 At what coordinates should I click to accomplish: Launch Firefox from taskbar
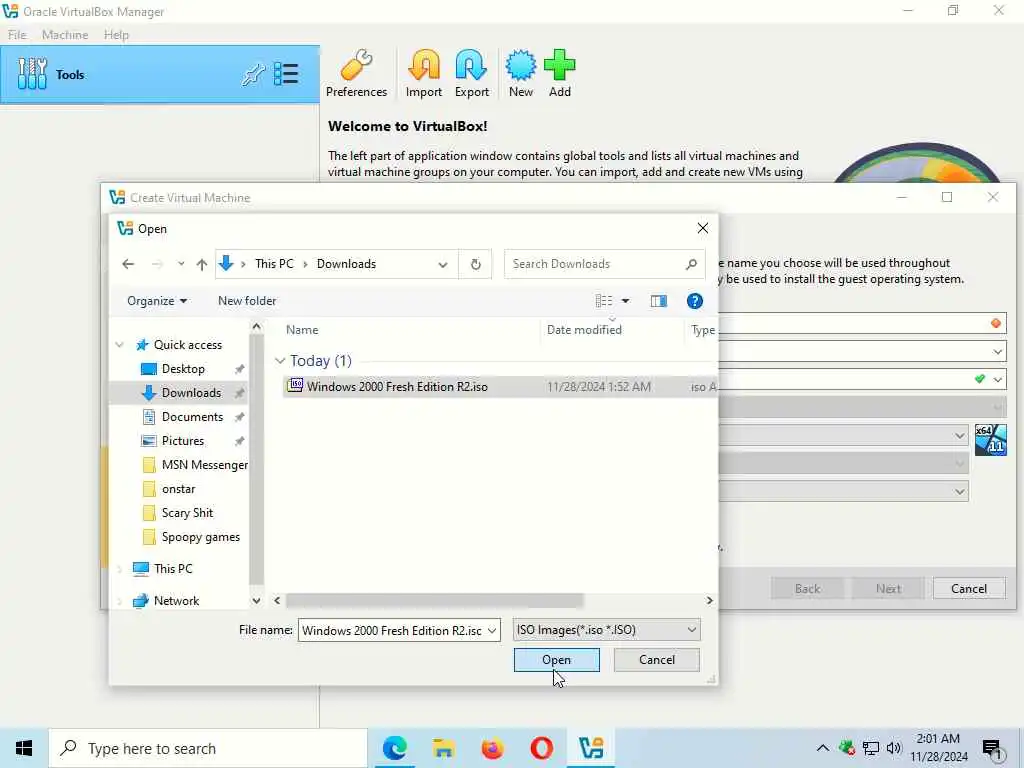click(492, 748)
